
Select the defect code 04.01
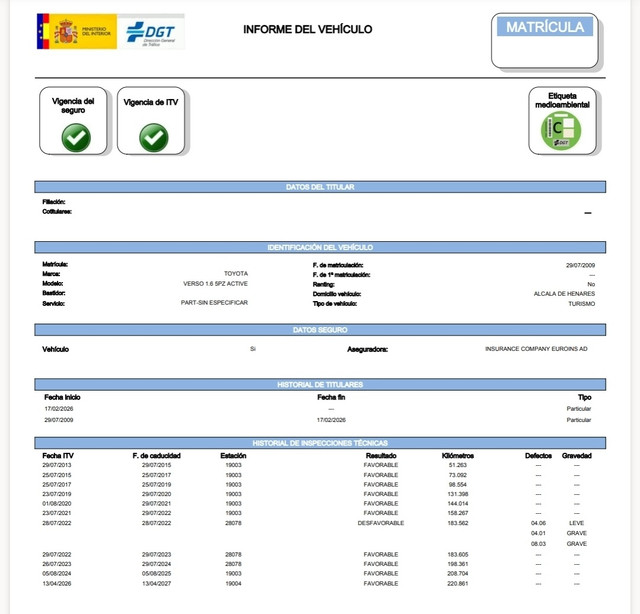coord(538,533)
